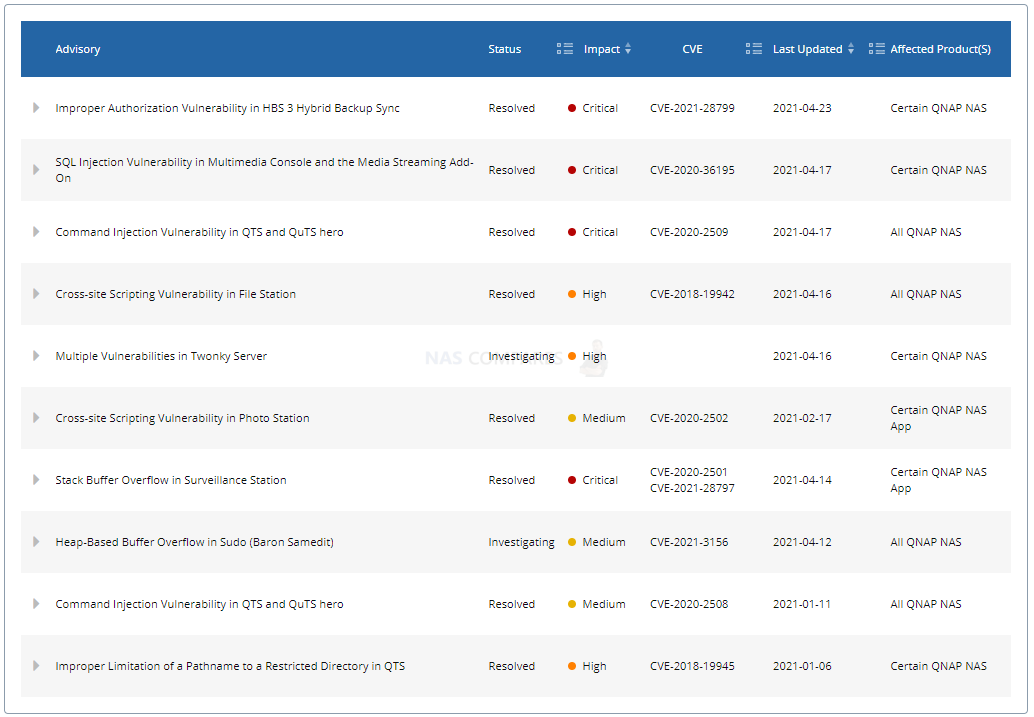Click 'All QNAP NAS' in the Sudo row
This screenshot has width=1034, height=717.
[x=926, y=542]
